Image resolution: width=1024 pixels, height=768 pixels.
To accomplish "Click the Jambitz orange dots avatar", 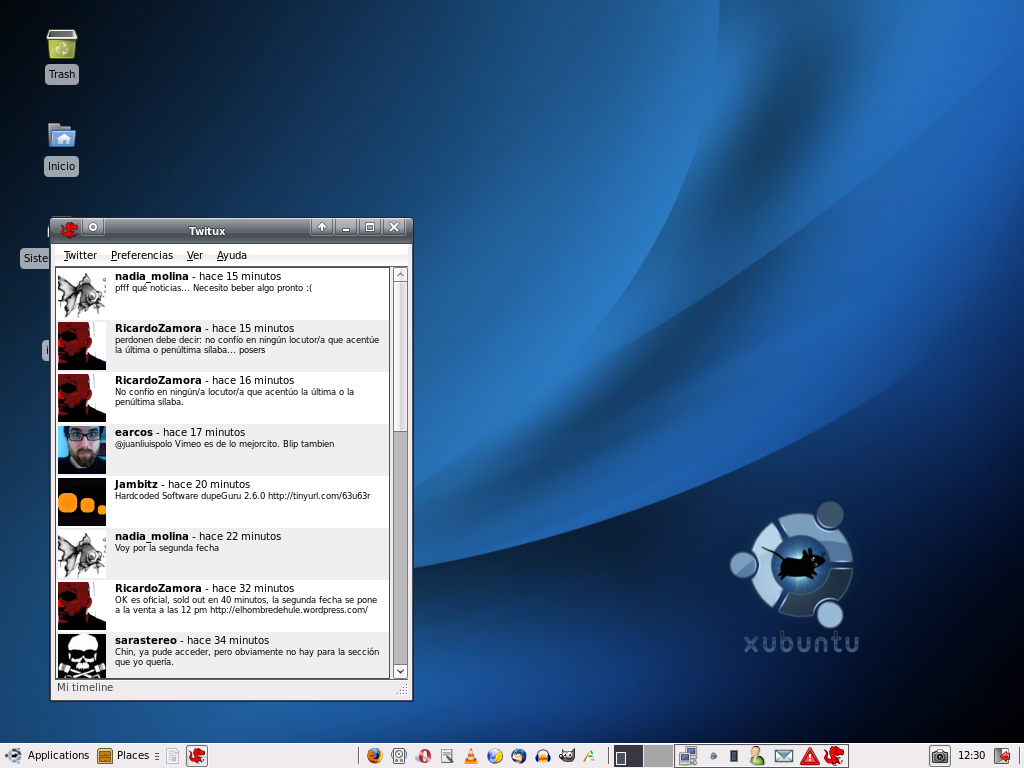I will point(82,502).
